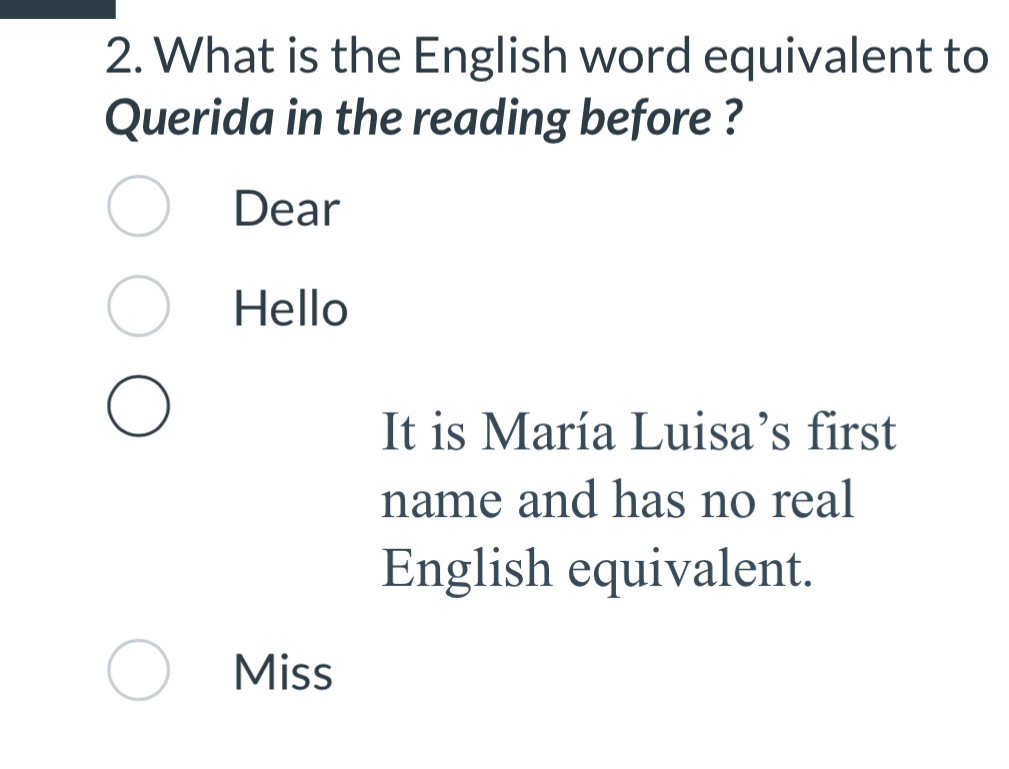Click the bottommost radio circle on the page
1009x769 pixels.
click(x=138, y=670)
